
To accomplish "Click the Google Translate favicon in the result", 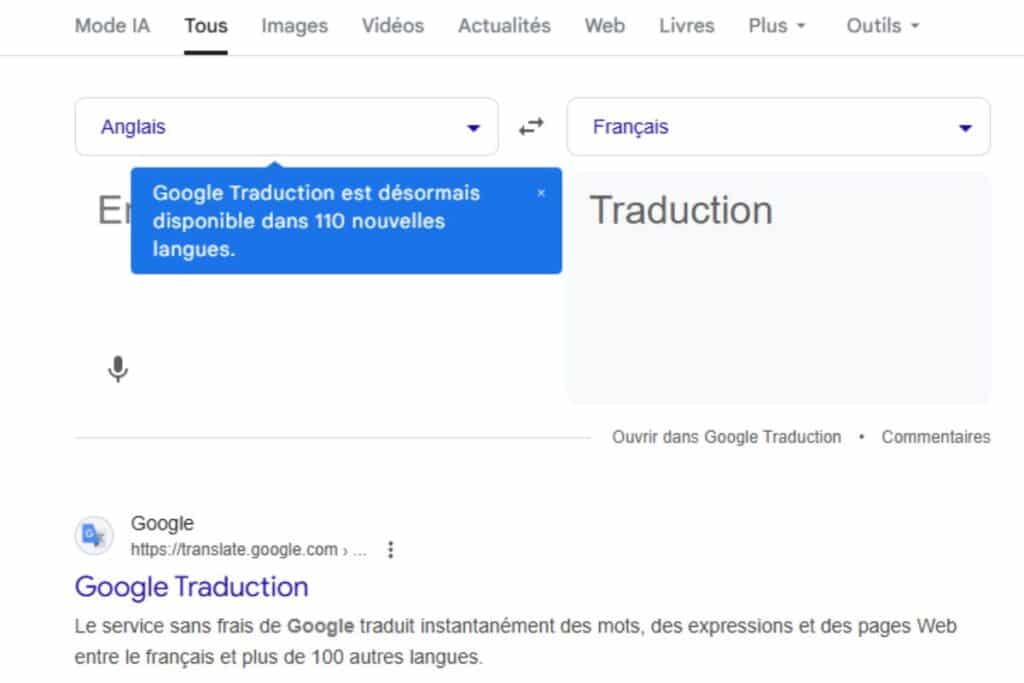I will [x=94, y=536].
